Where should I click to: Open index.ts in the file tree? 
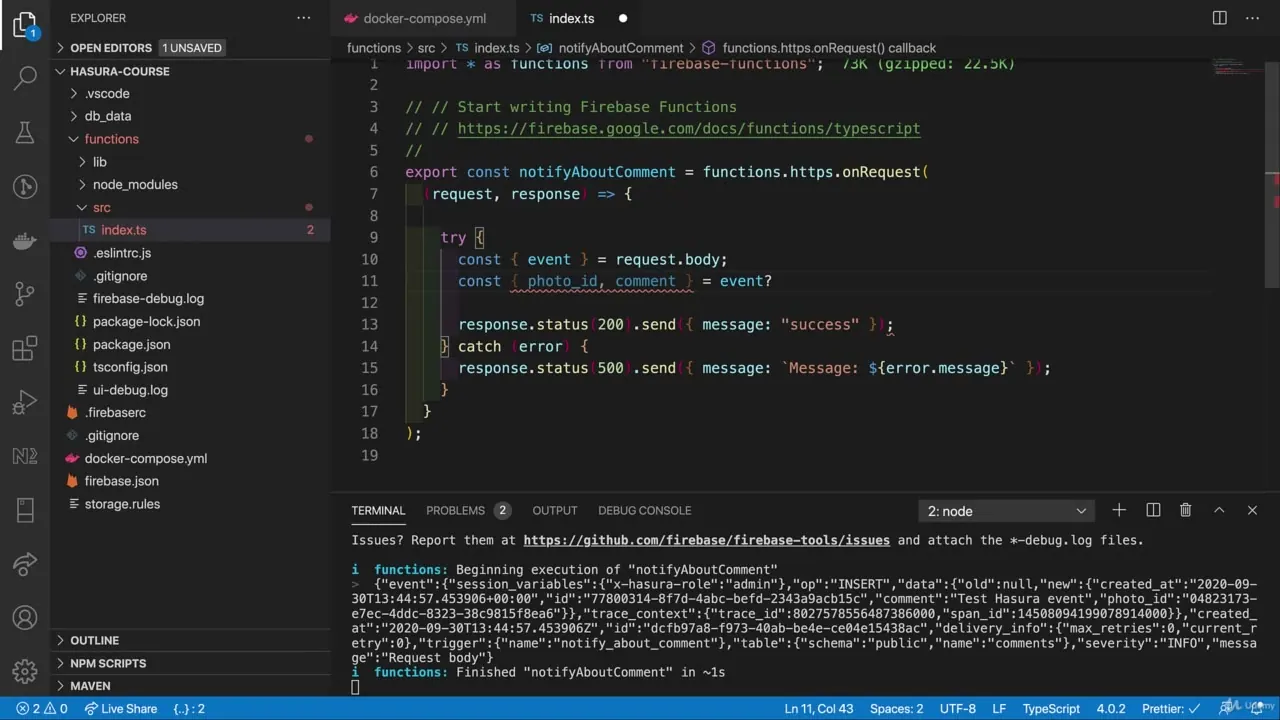190,230
